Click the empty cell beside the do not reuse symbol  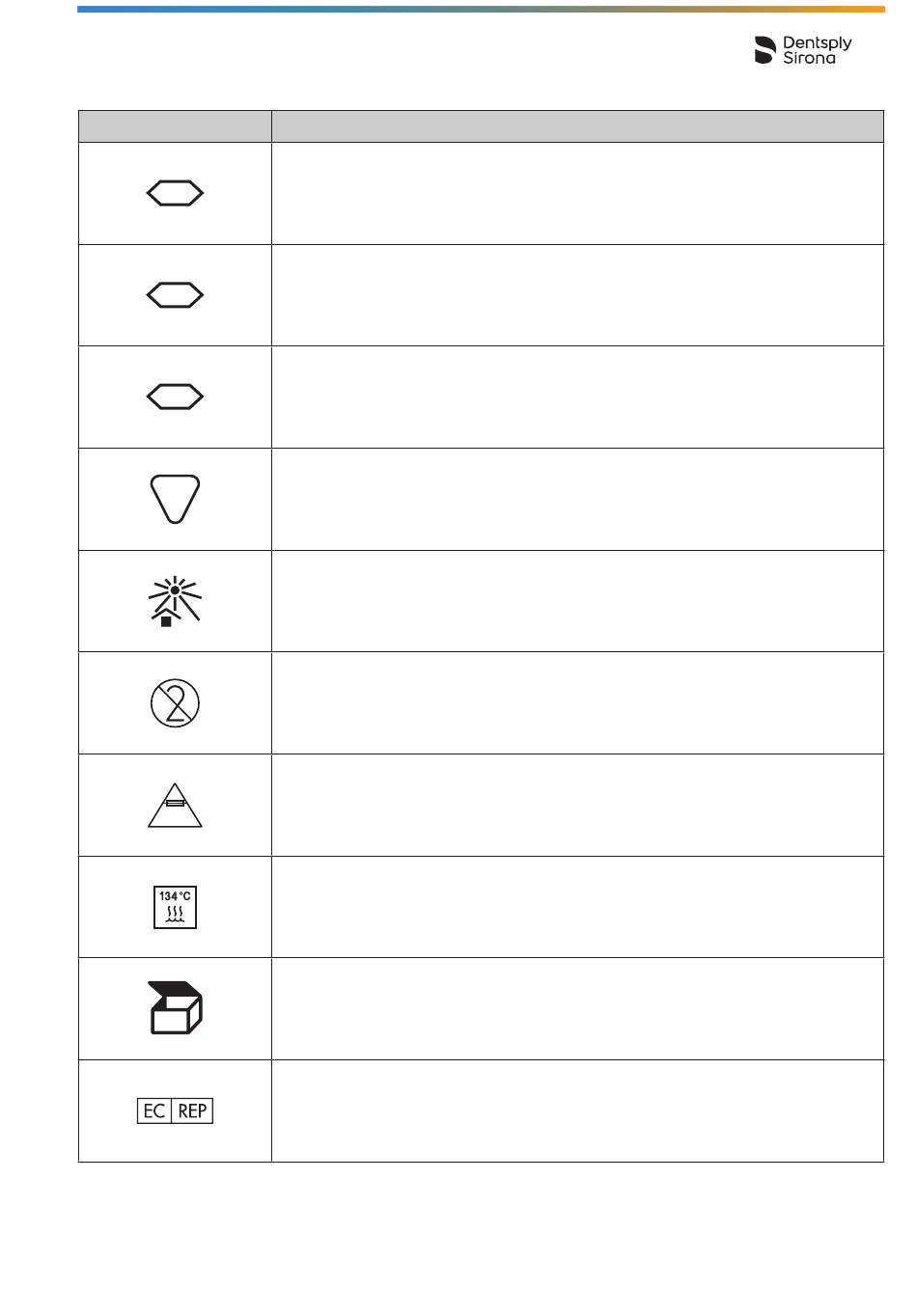point(577,703)
